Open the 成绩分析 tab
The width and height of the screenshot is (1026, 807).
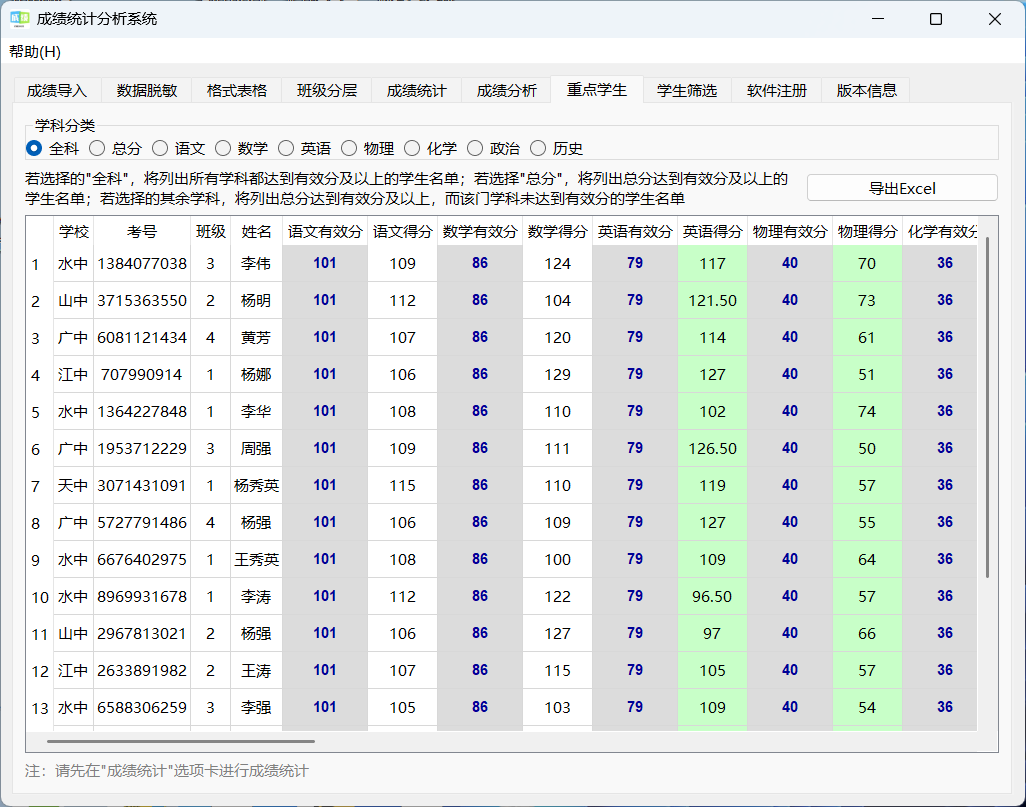[508, 89]
